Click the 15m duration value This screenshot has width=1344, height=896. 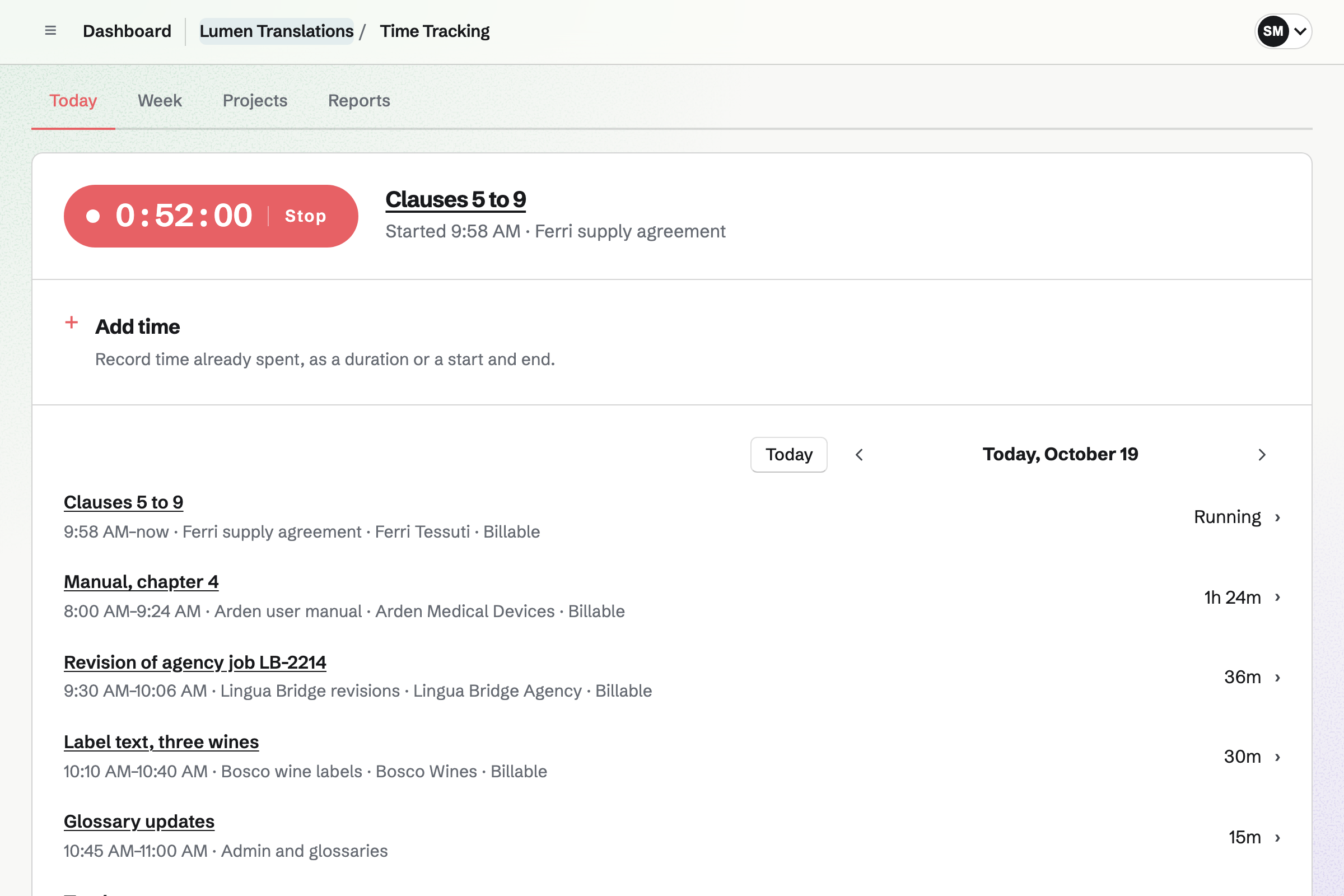point(1244,837)
